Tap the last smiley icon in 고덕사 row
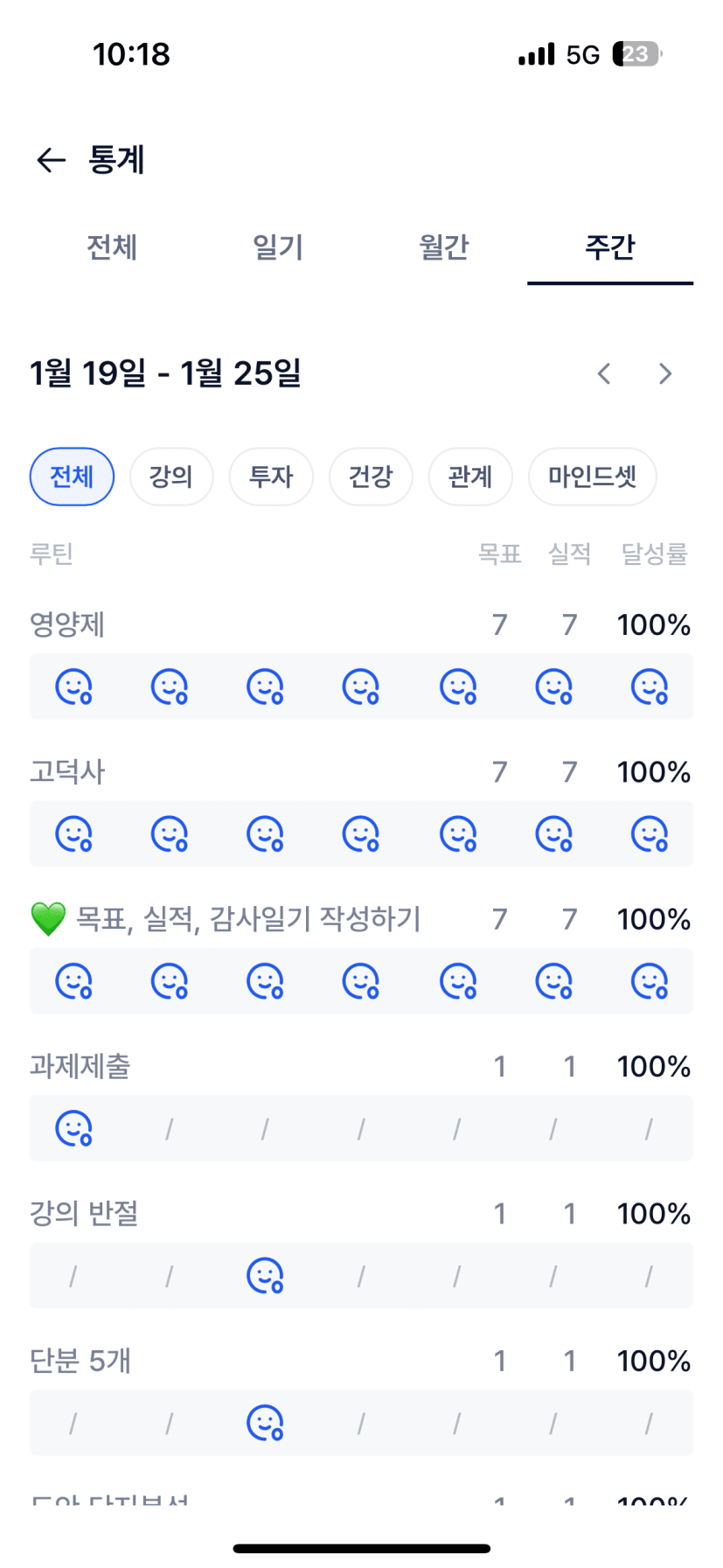Viewport: 723px width, 1568px height. point(650,834)
